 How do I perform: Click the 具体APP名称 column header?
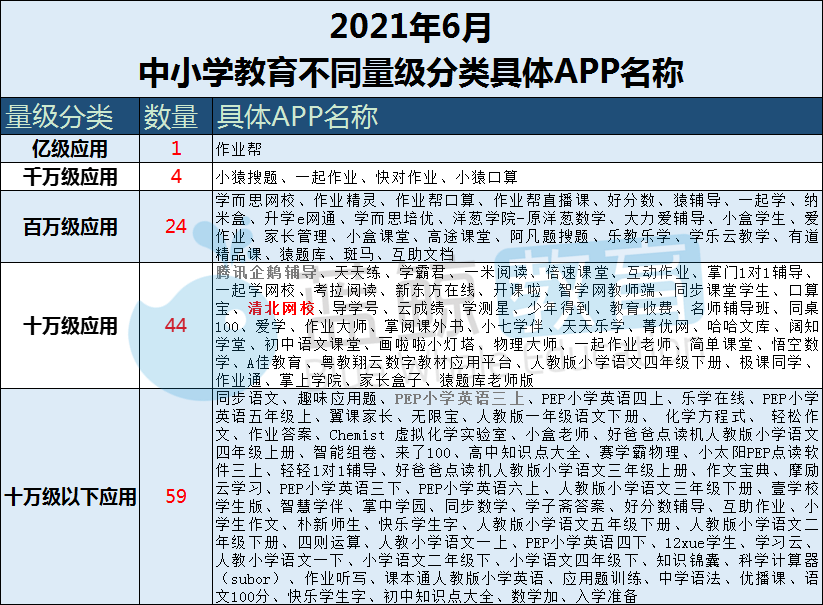tap(297, 117)
